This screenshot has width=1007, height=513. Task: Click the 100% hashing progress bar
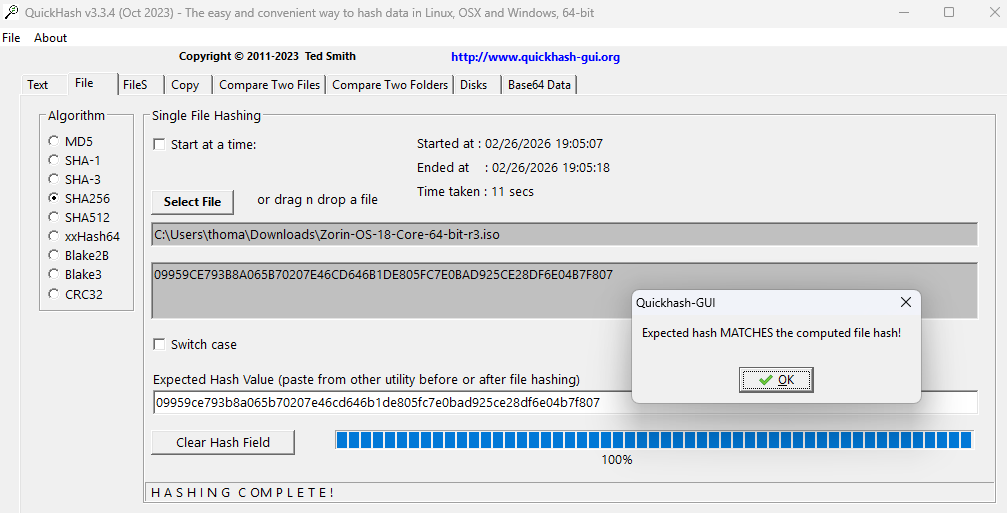point(653,440)
